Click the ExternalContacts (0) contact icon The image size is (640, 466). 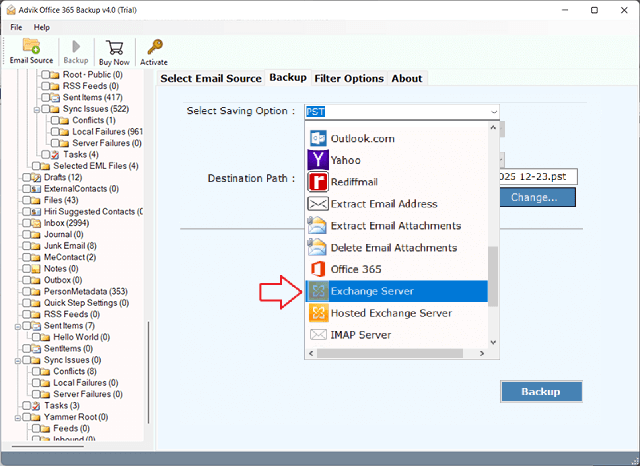[x=36, y=189]
